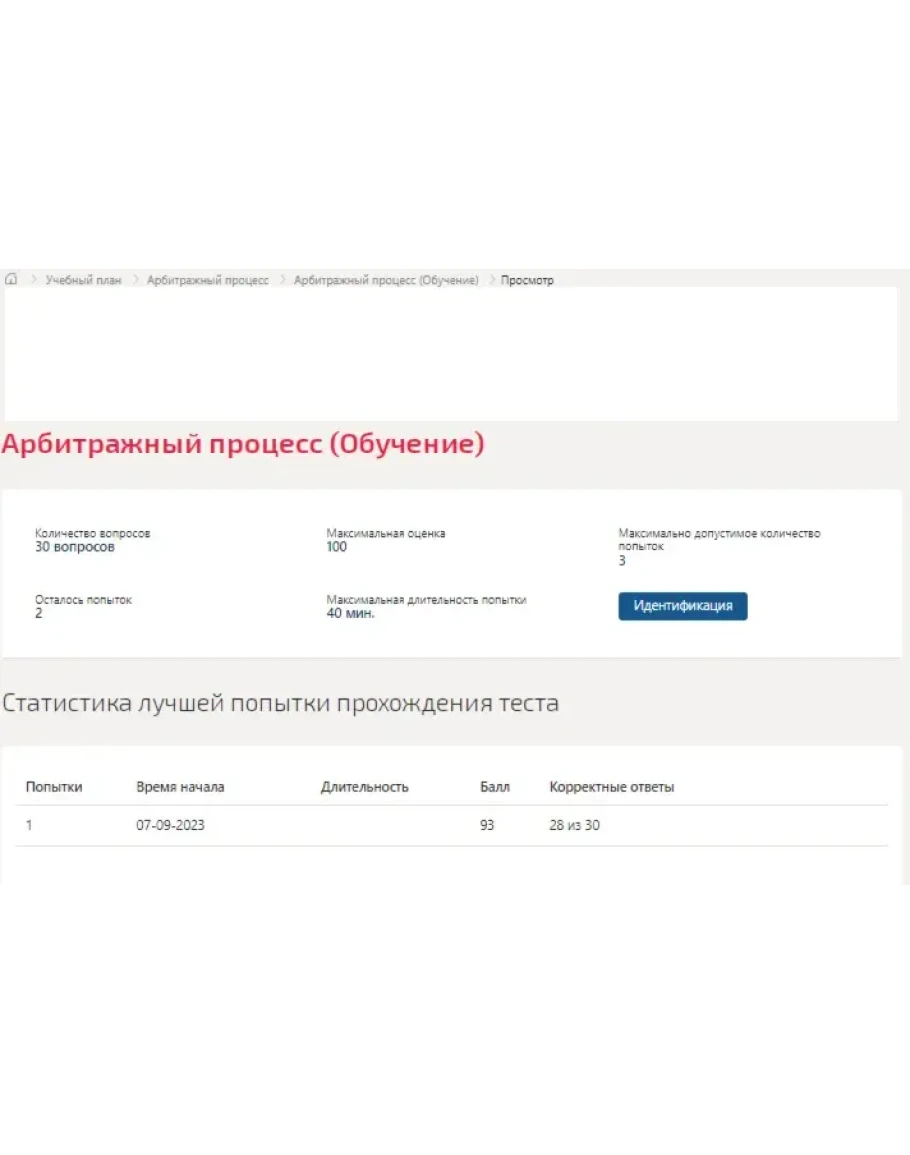
Task: Click the Статистика лучшей попытки heading
Action: point(280,703)
